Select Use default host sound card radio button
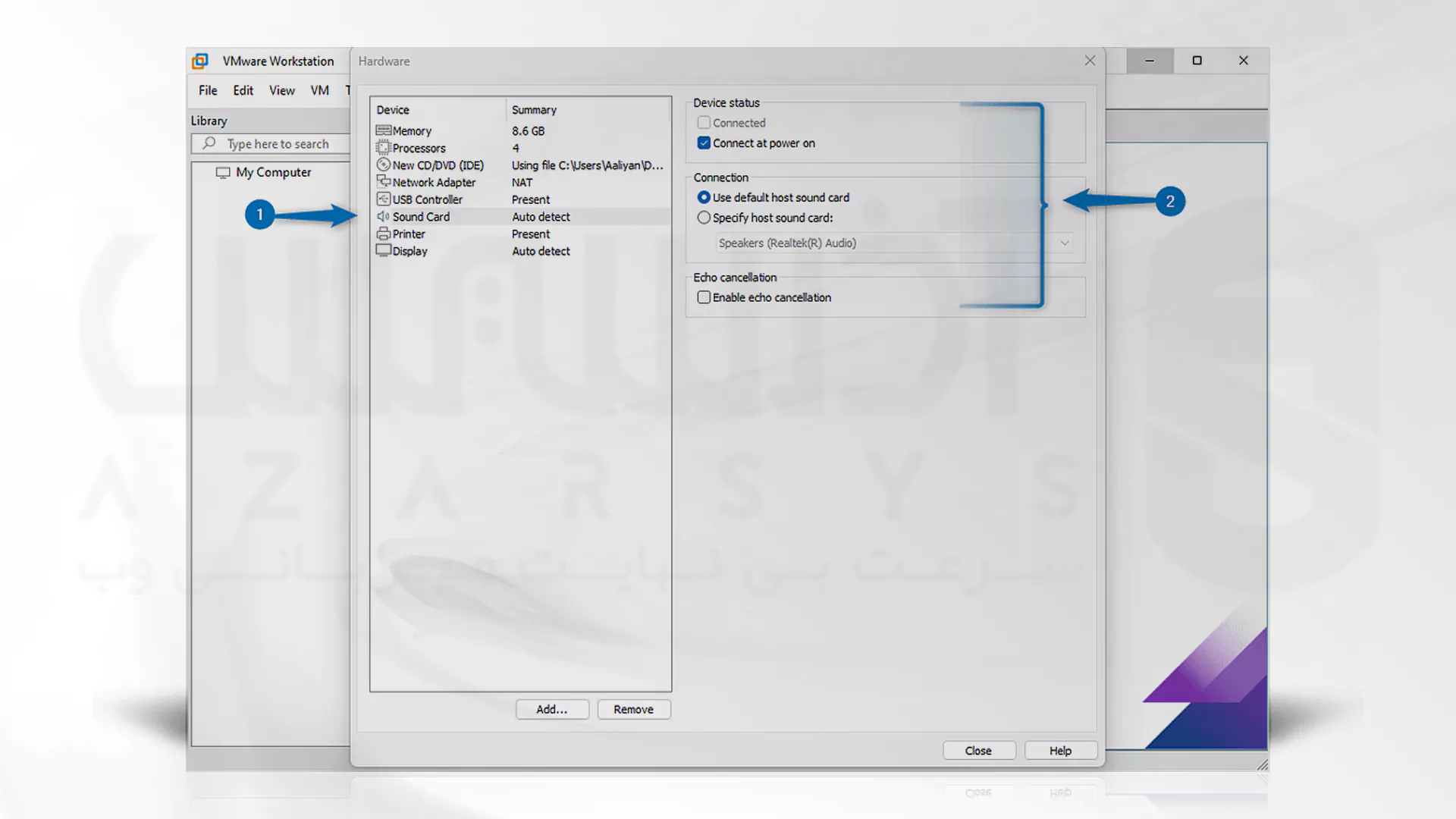Viewport: 1456px width, 819px height. pos(704,197)
